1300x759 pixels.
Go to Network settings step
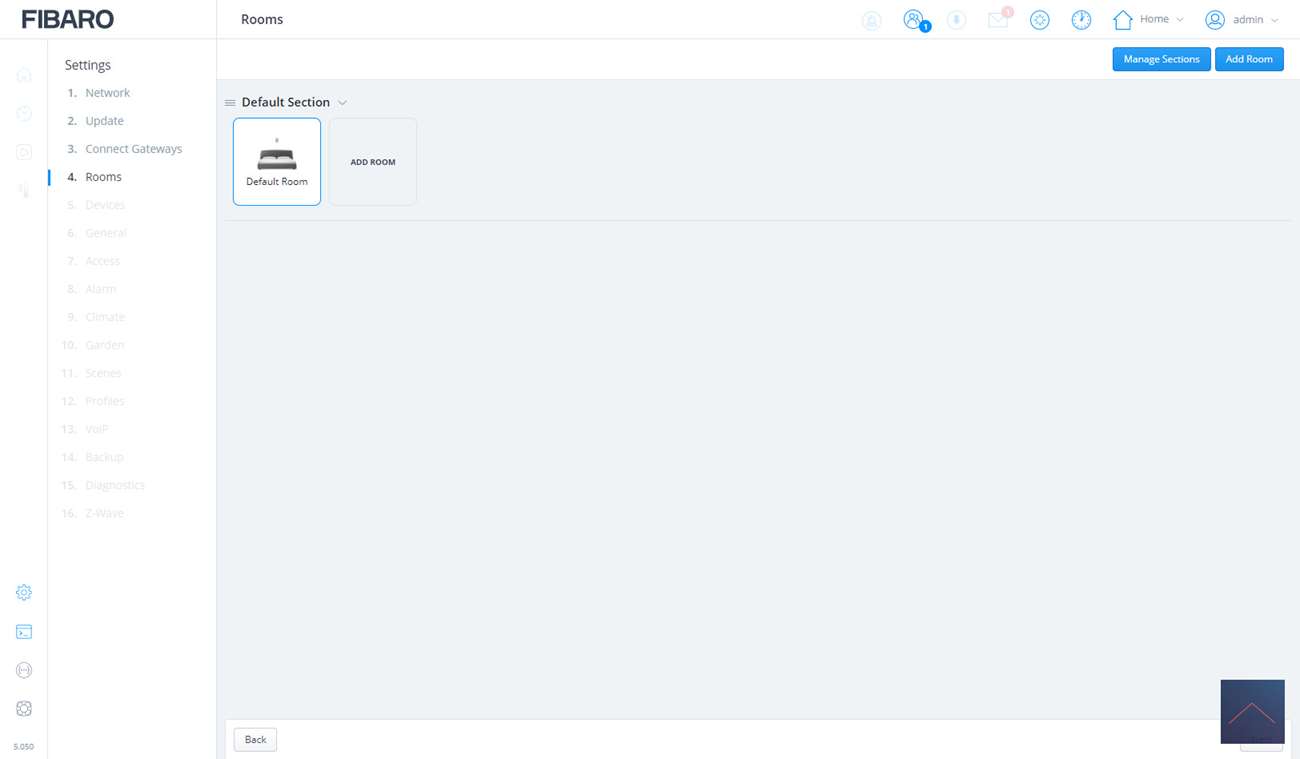point(107,93)
